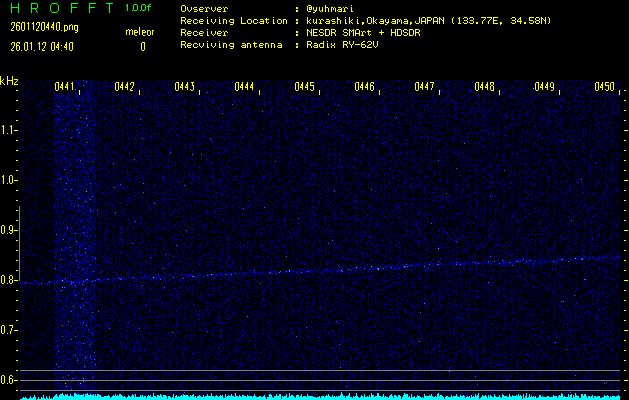Viewport: 629px width, 400px height.
Task: Pick the 0443 time tick label
Action: (184, 87)
